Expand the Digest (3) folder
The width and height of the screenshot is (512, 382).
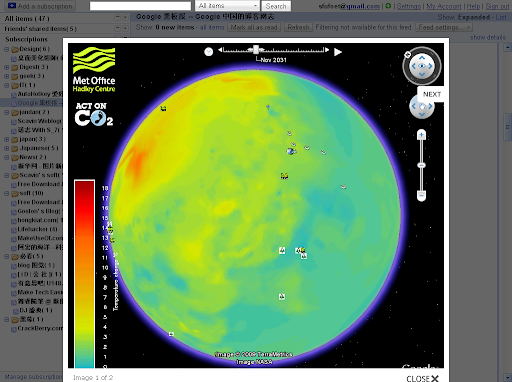[6, 67]
